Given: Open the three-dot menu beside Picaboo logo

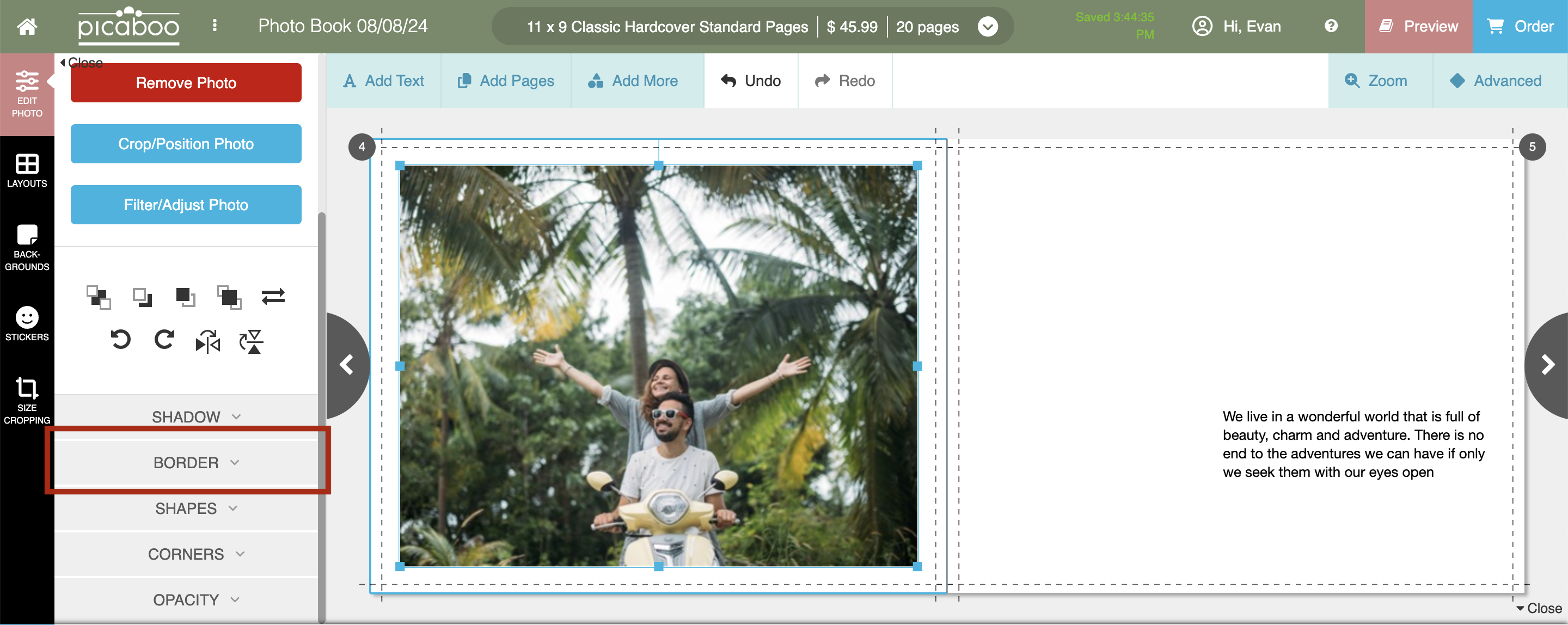Looking at the screenshot, I should [x=215, y=25].
